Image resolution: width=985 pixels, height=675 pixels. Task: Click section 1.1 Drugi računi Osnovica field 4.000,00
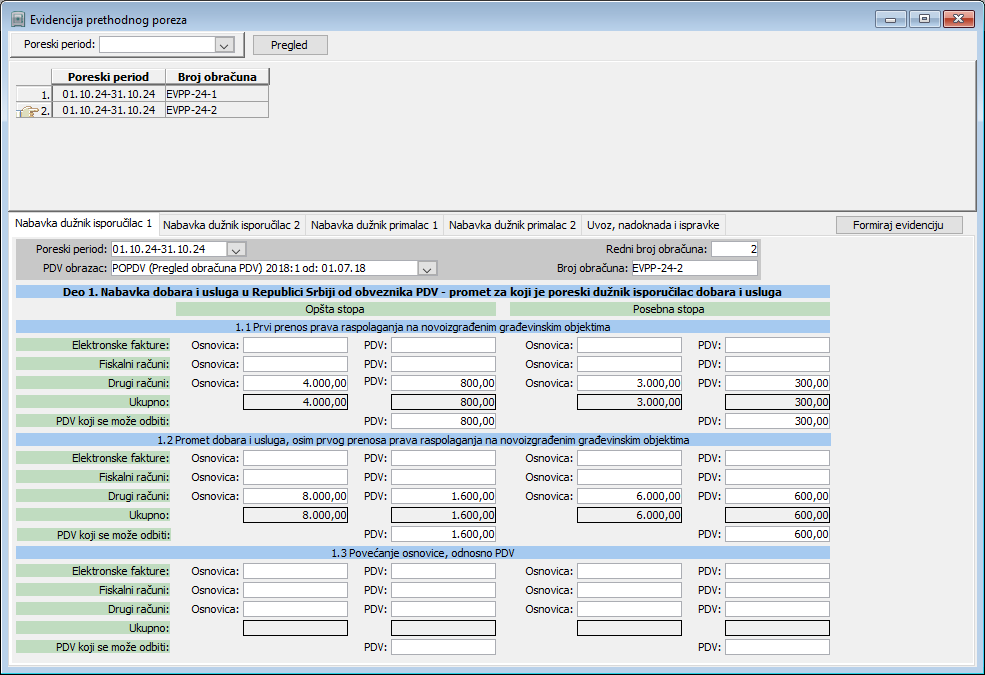(x=295, y=383)
